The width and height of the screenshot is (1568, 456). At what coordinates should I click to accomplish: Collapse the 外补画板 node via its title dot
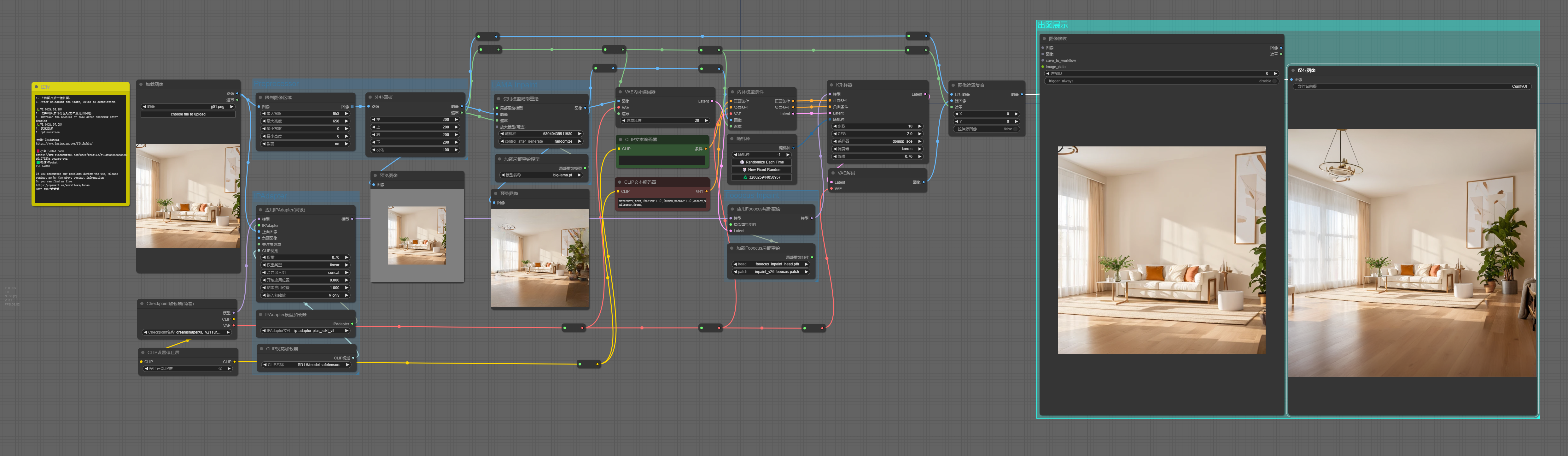tap(370, 97)
